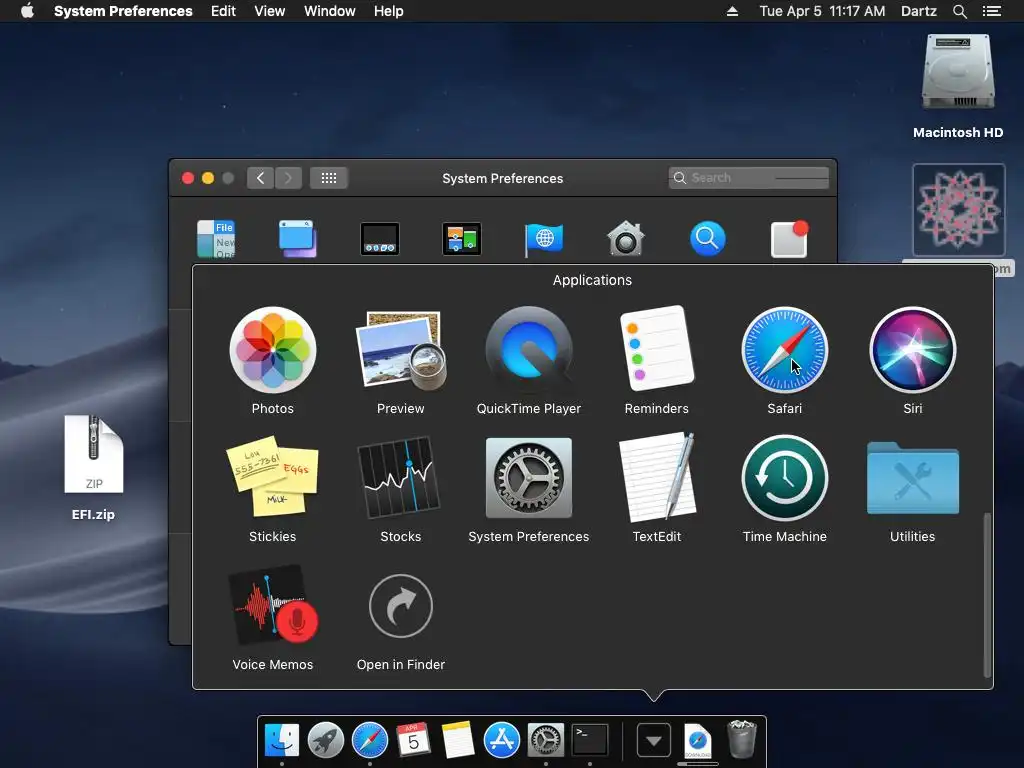1024x768 pixels.
Task: Click the date and time in menu bar
Action: [x=822, y=11]
